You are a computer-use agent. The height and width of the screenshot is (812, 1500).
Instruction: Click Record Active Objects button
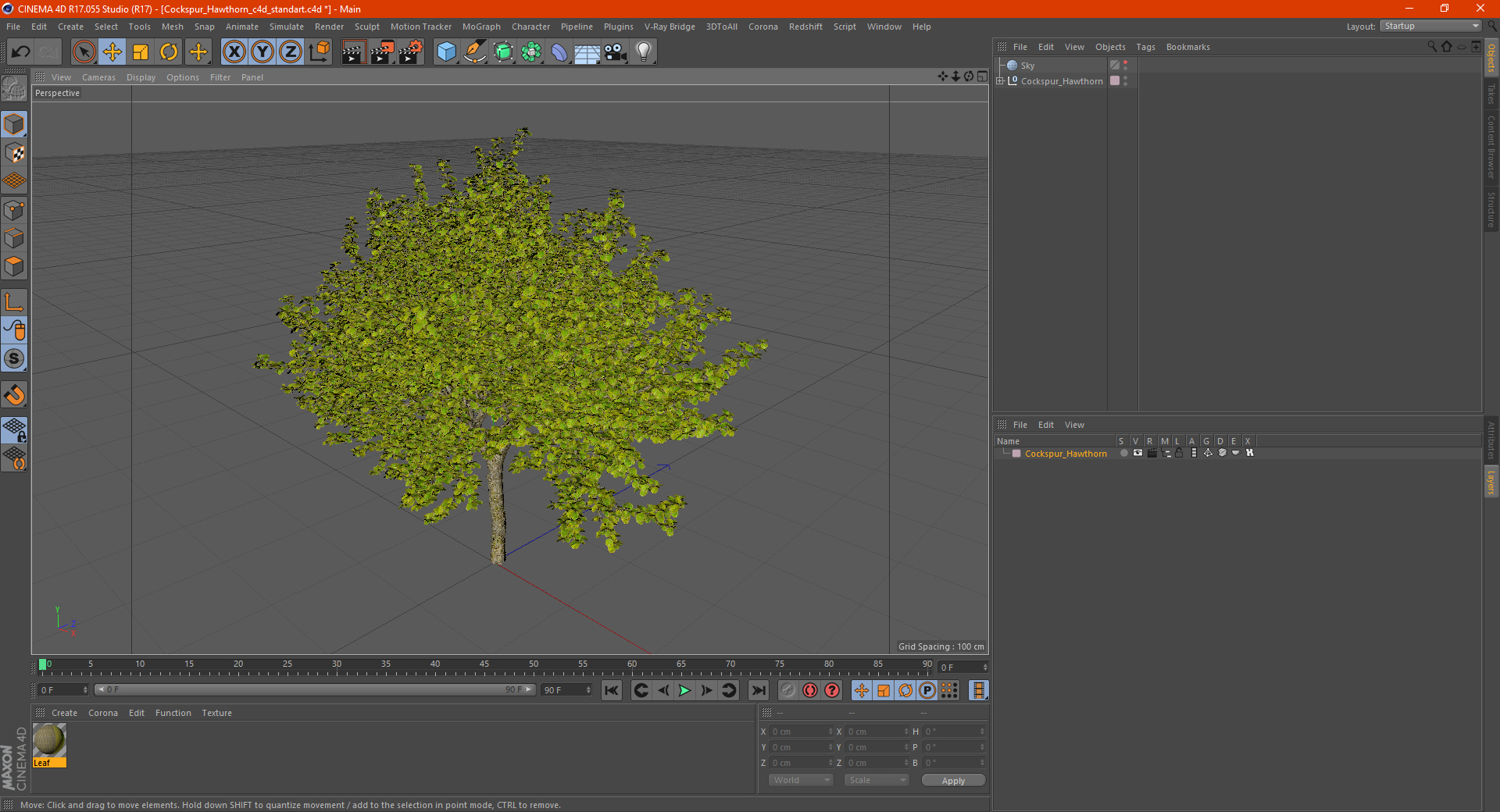coord(787,690)
